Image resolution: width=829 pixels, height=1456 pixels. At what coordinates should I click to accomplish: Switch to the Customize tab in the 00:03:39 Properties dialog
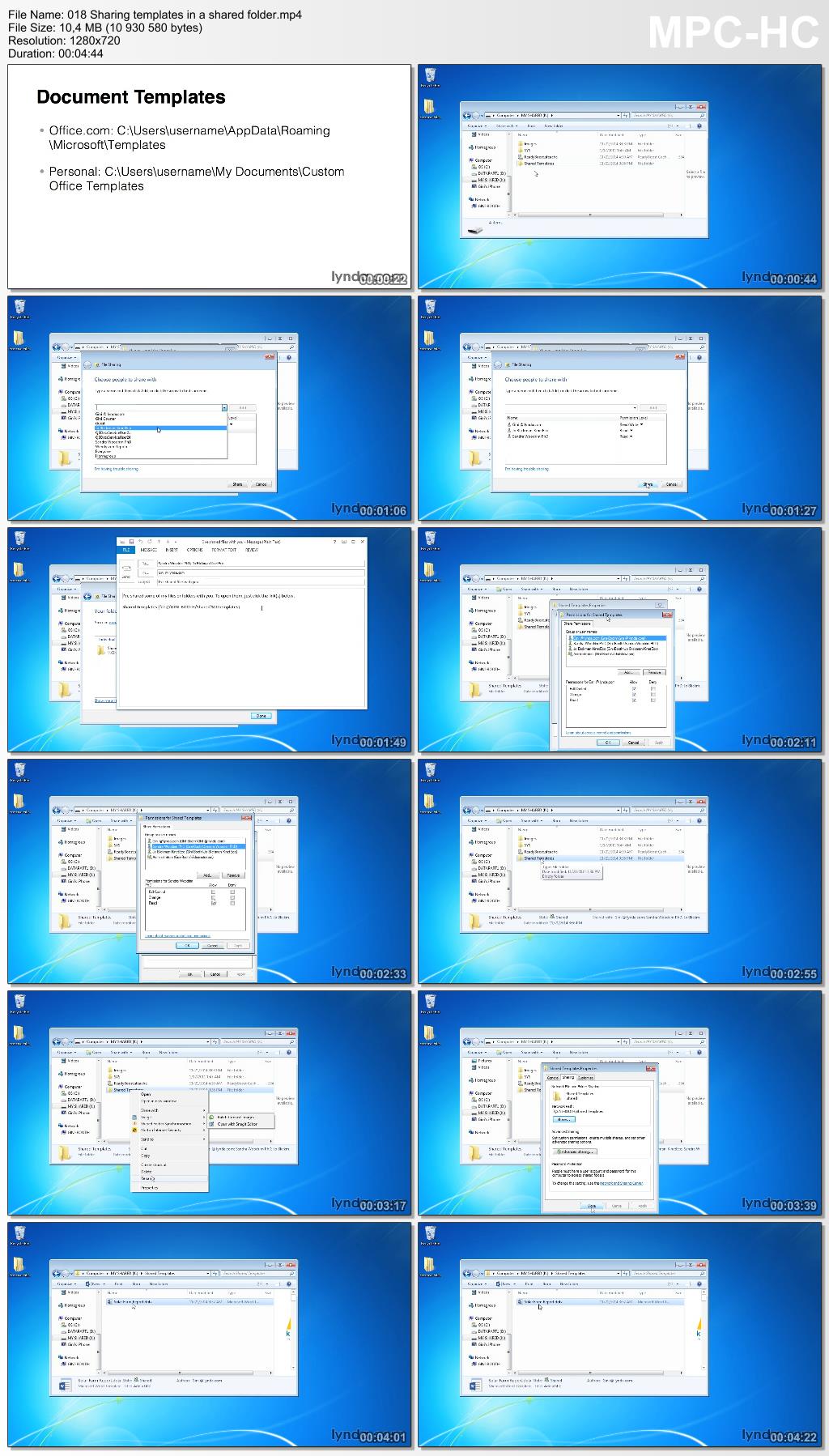[585, 1078]
